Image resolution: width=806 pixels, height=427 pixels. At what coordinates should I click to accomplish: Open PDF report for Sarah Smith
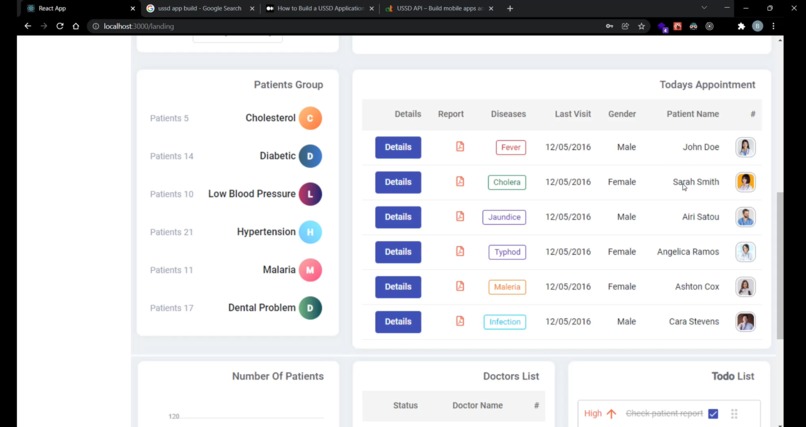[460, 181]
